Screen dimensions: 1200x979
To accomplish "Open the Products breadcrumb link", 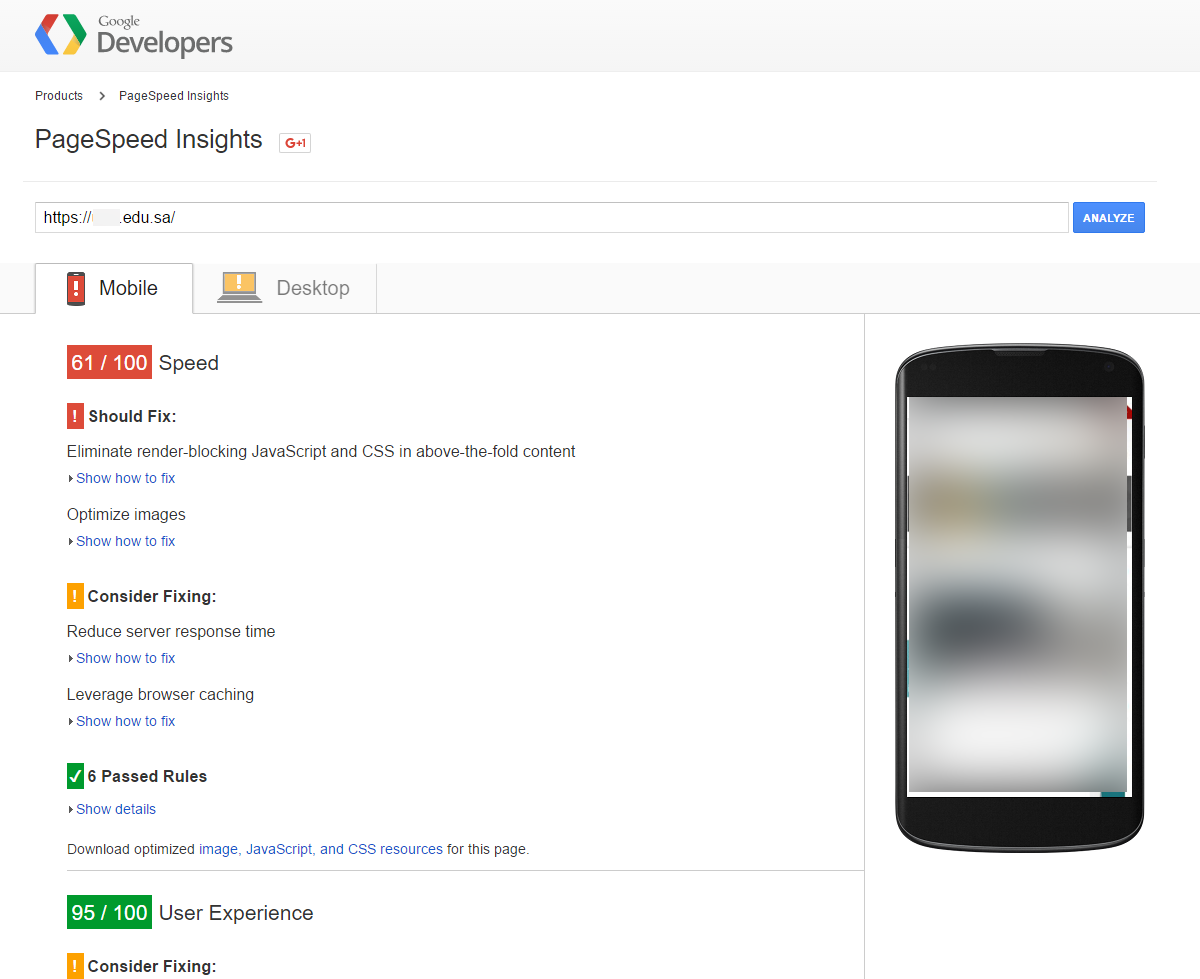I will pyautogui.click(x=59, y=96).
